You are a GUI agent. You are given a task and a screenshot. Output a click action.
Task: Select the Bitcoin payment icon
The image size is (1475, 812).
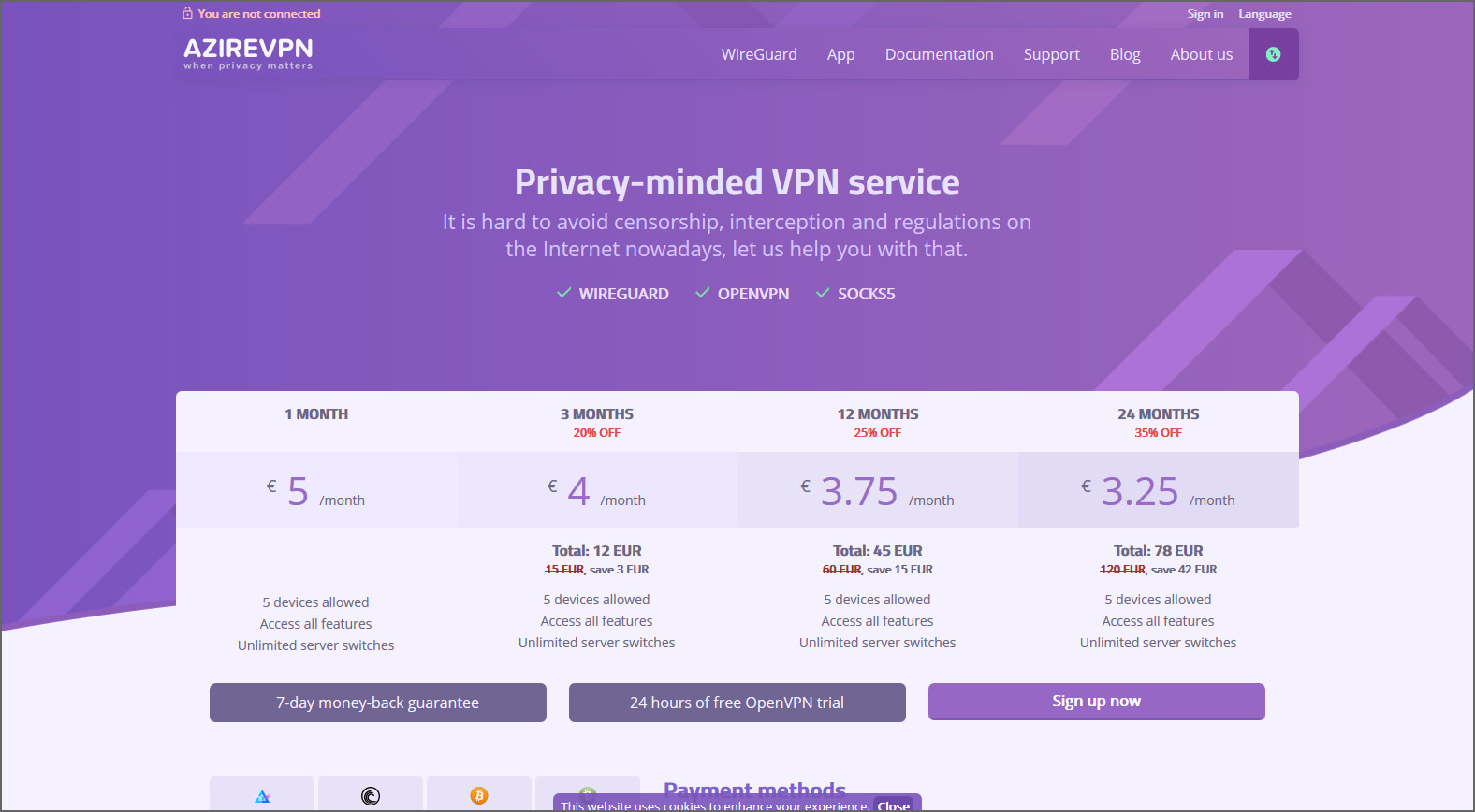479,795
